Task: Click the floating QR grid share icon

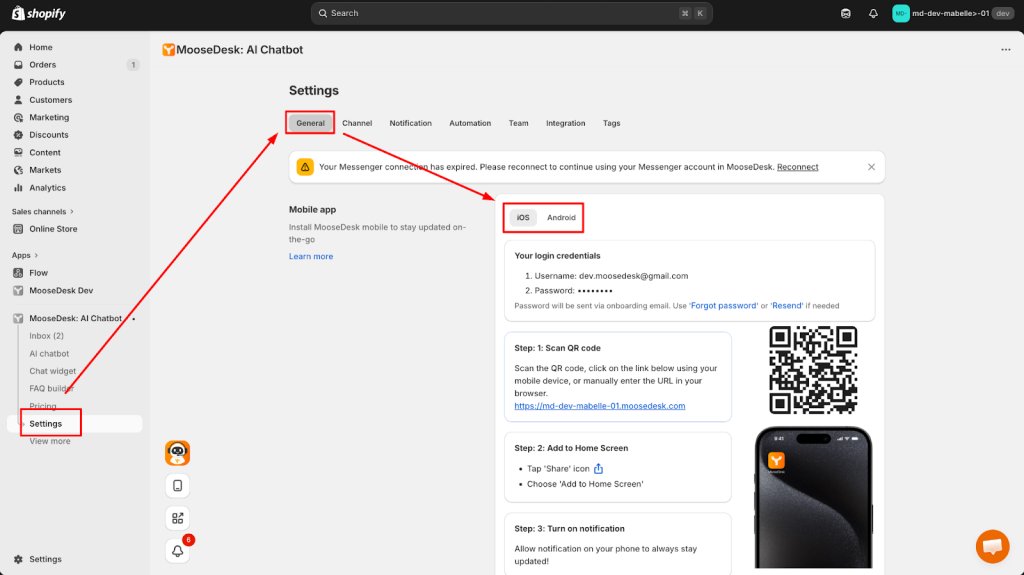Action: pyautogui.click(x=177, y=518)
